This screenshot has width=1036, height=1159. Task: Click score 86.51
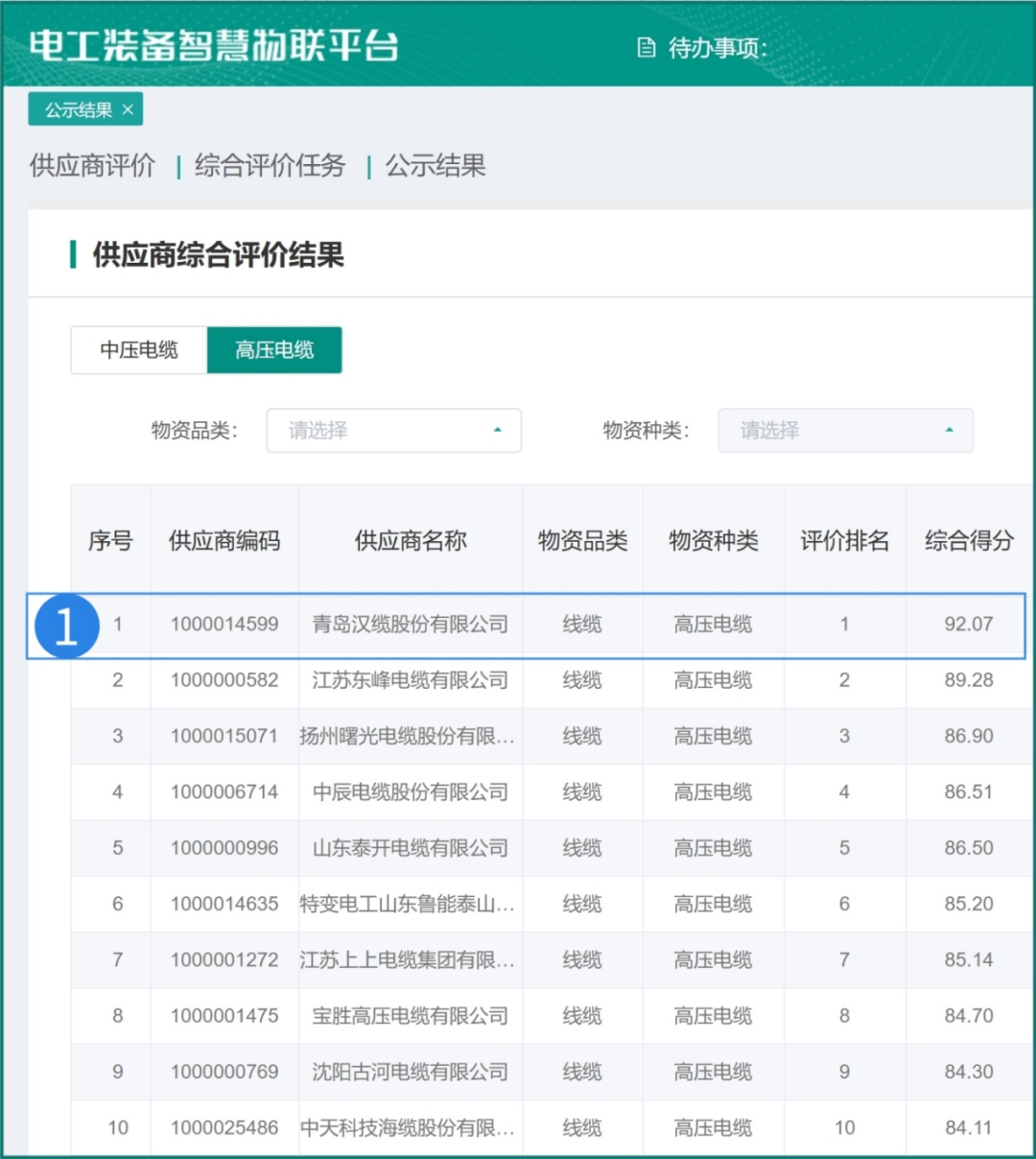click(x=969, y=792)
